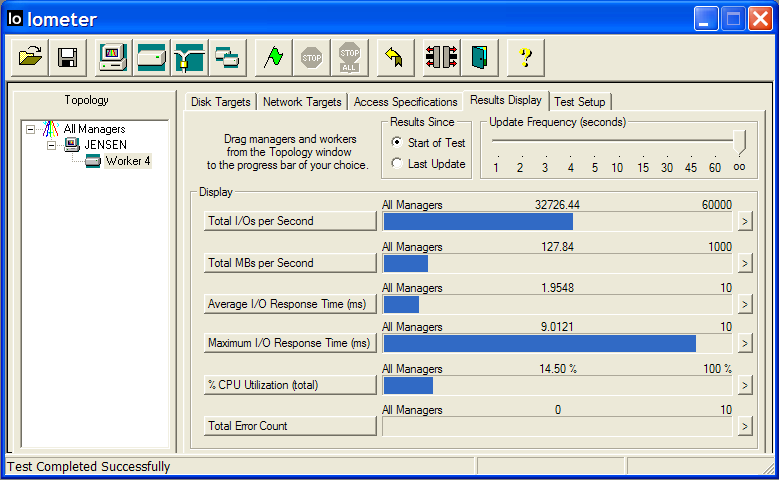Open the Access Specifications tab
Viewport: 779px width, 480px height.
(405, 102)
